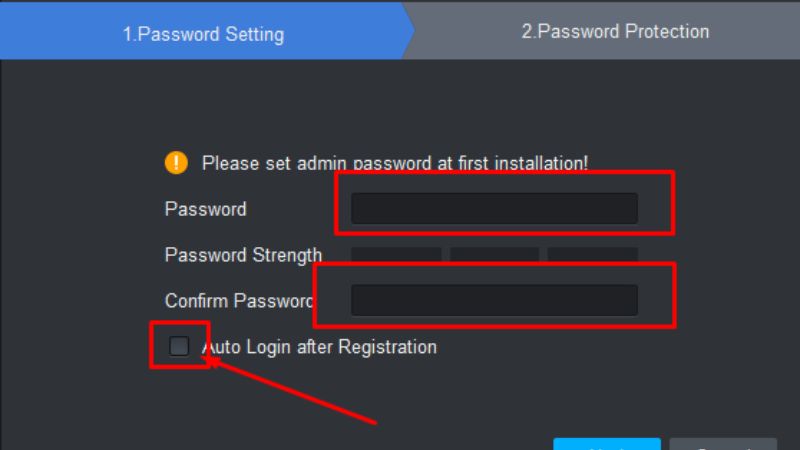800x450 pixels.
Task: Open the 2.Password Protection step
Action: 615,32
